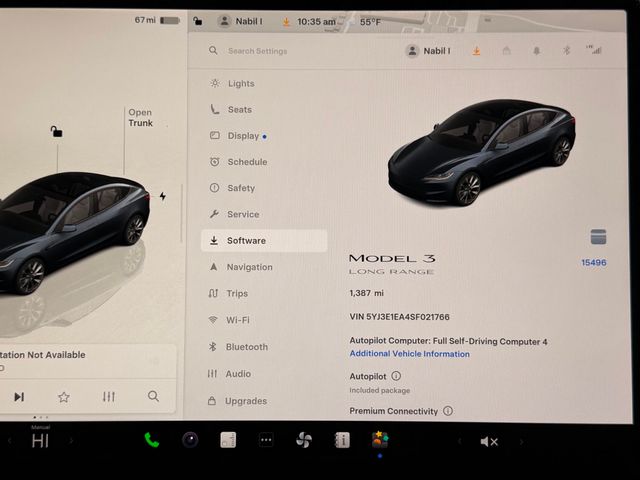Select Display in the settings menu
Image resolution: width=640 pixels, height=480 pixels.
point(243,136)
